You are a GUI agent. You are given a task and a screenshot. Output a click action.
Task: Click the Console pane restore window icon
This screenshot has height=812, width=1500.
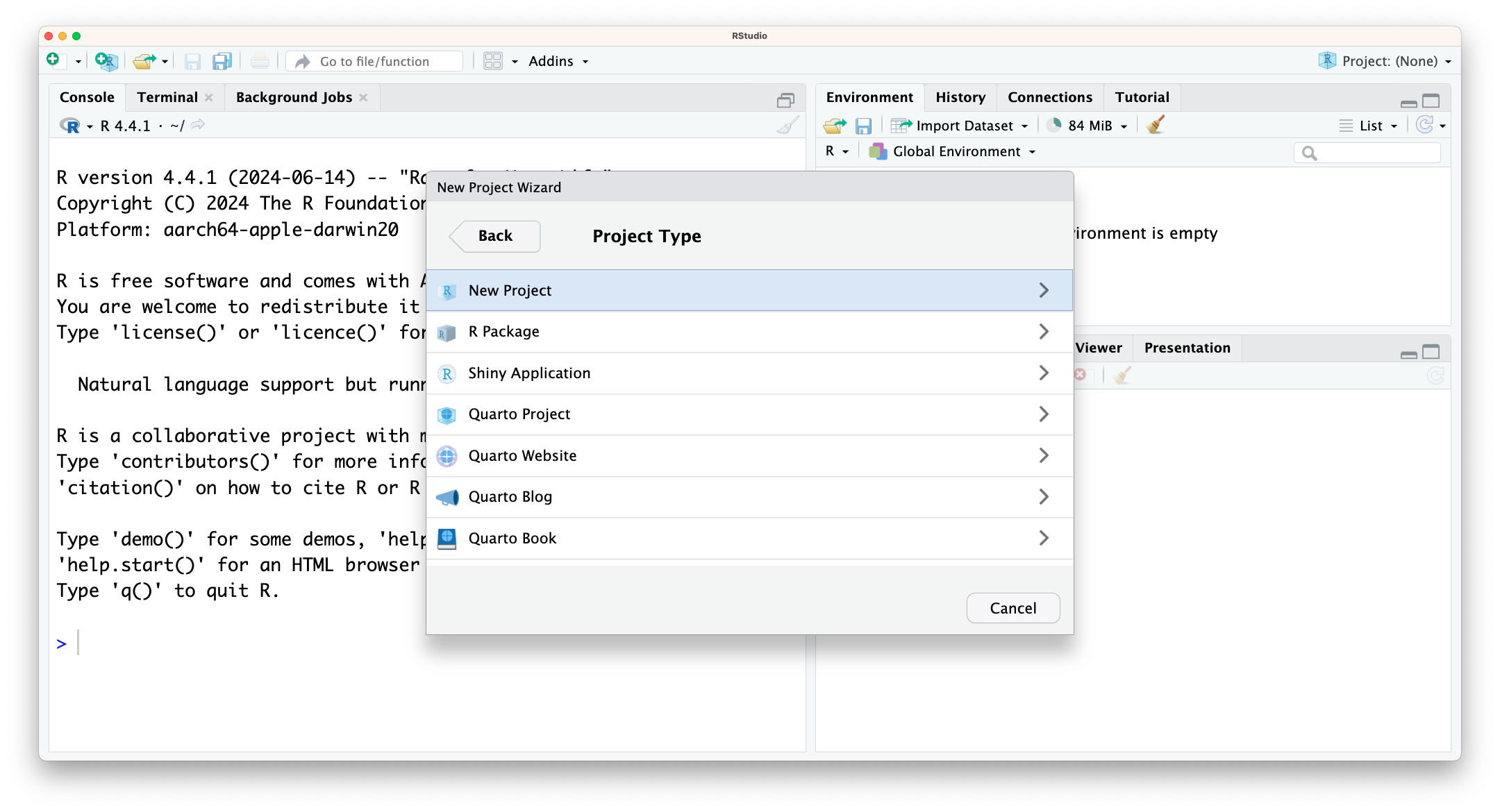pyautogui.click(x=785, y=101)
